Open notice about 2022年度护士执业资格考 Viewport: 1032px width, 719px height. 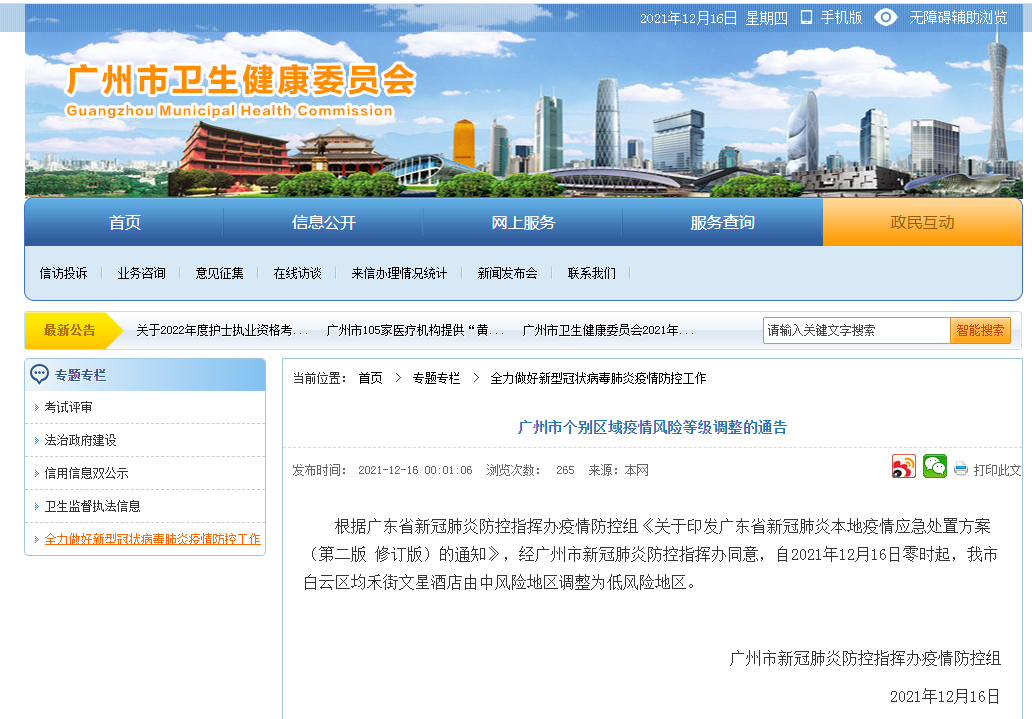pos(222,331)
